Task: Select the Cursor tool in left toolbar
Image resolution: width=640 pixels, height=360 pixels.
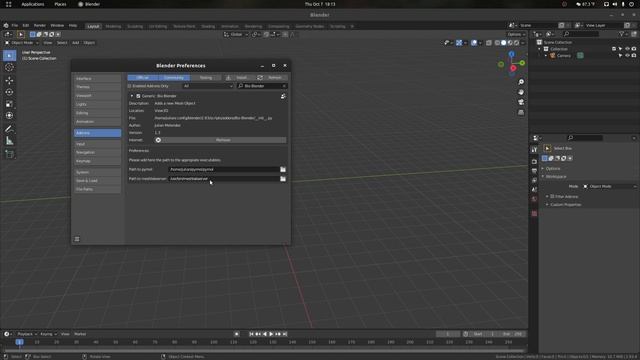Action: point(9,67)
